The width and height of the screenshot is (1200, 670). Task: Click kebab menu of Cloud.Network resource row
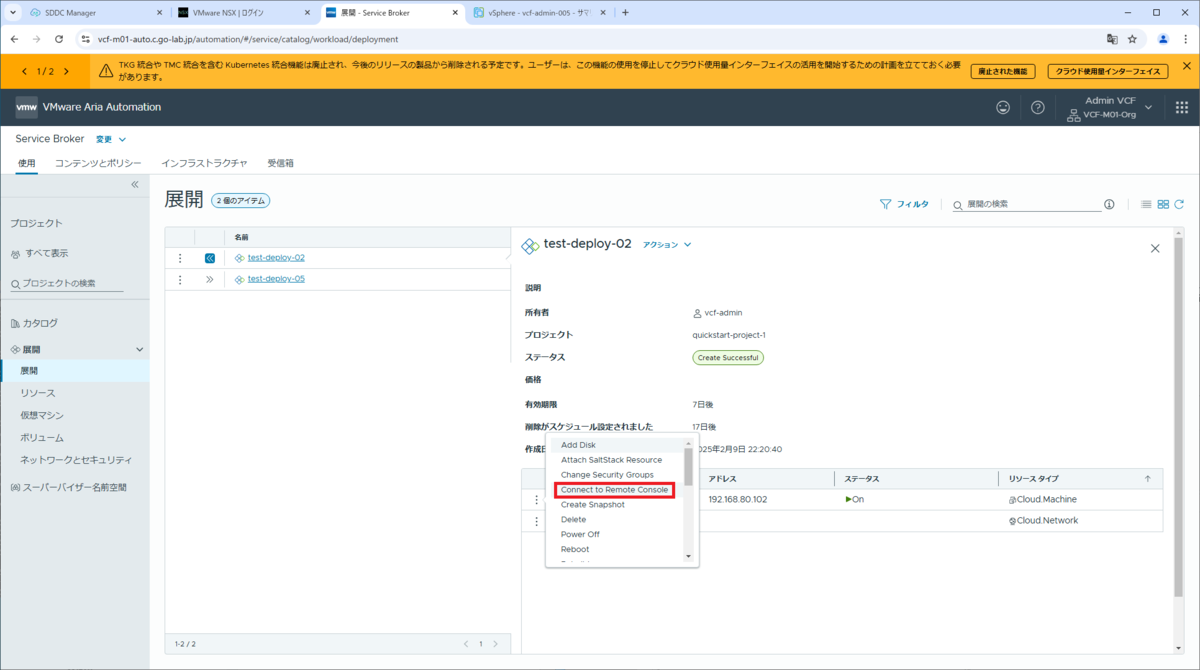click(536, 521)
